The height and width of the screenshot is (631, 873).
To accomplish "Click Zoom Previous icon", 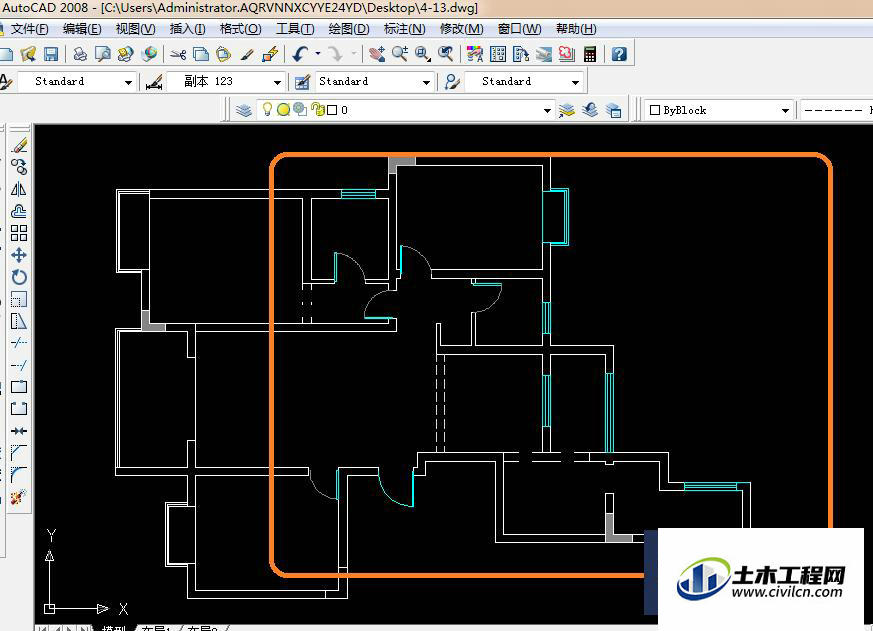I will pos(445,54).
